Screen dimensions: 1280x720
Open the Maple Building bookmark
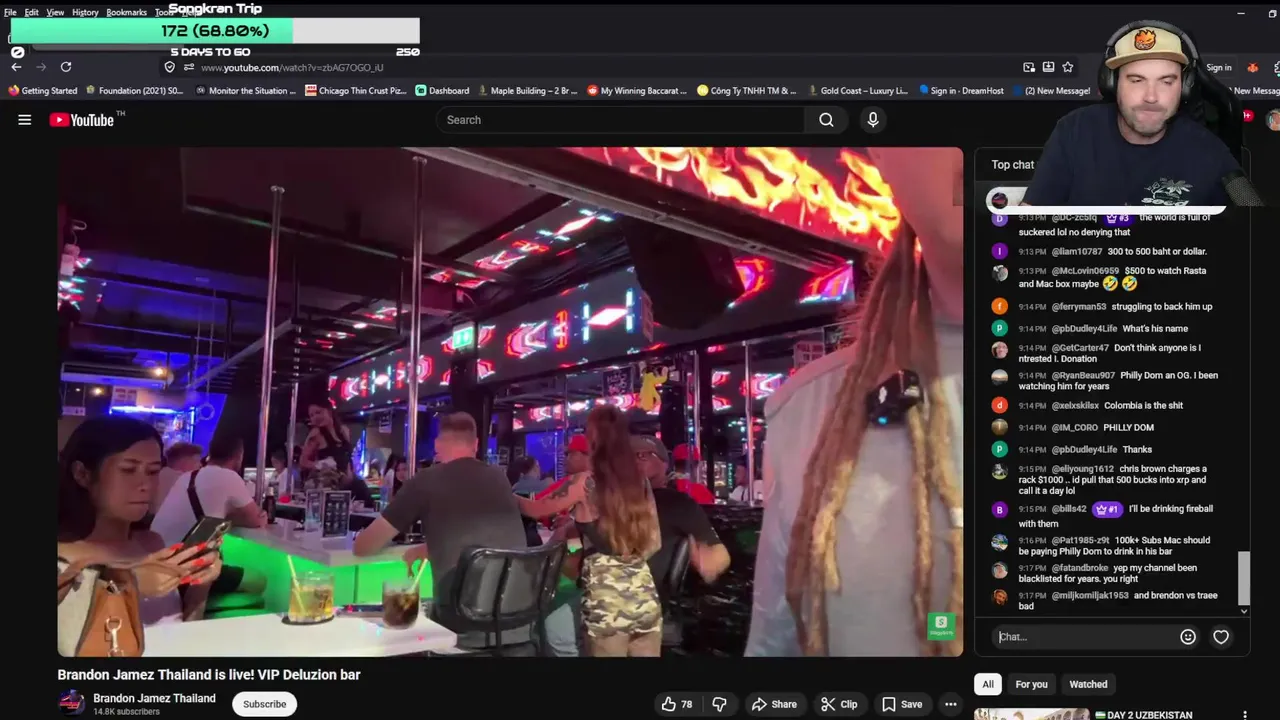coord(527,91)
